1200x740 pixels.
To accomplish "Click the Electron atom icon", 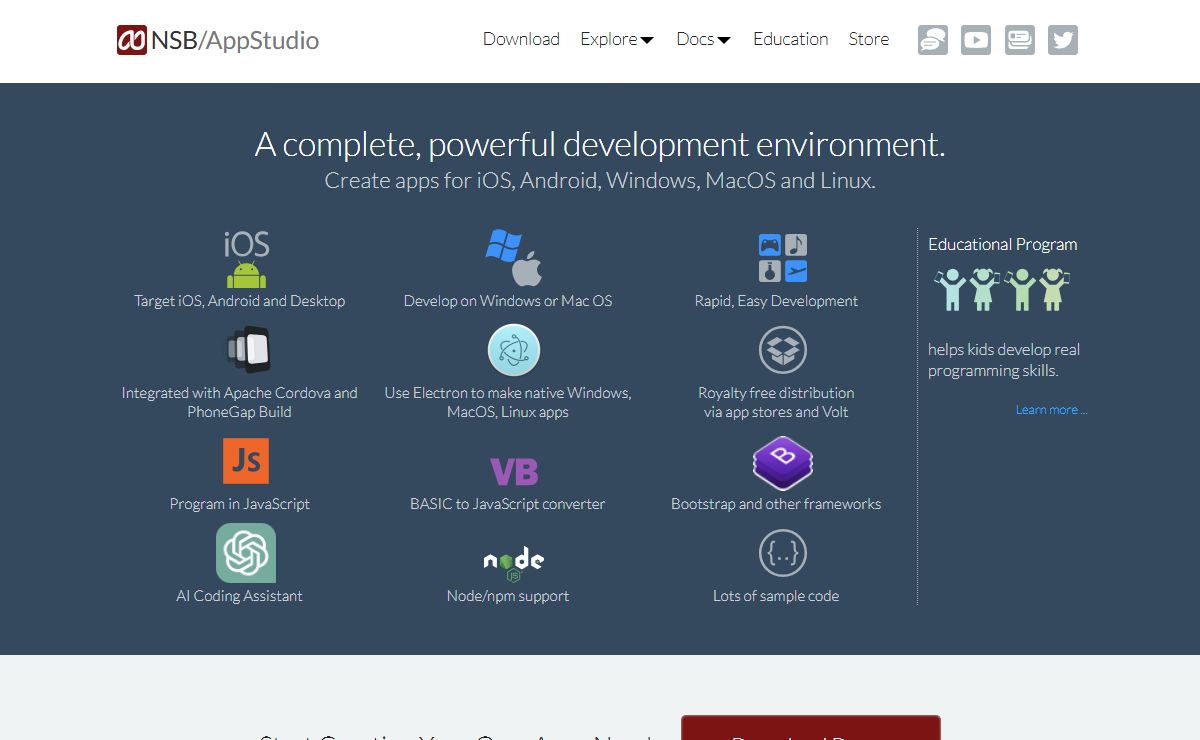I will pos(514,350).
